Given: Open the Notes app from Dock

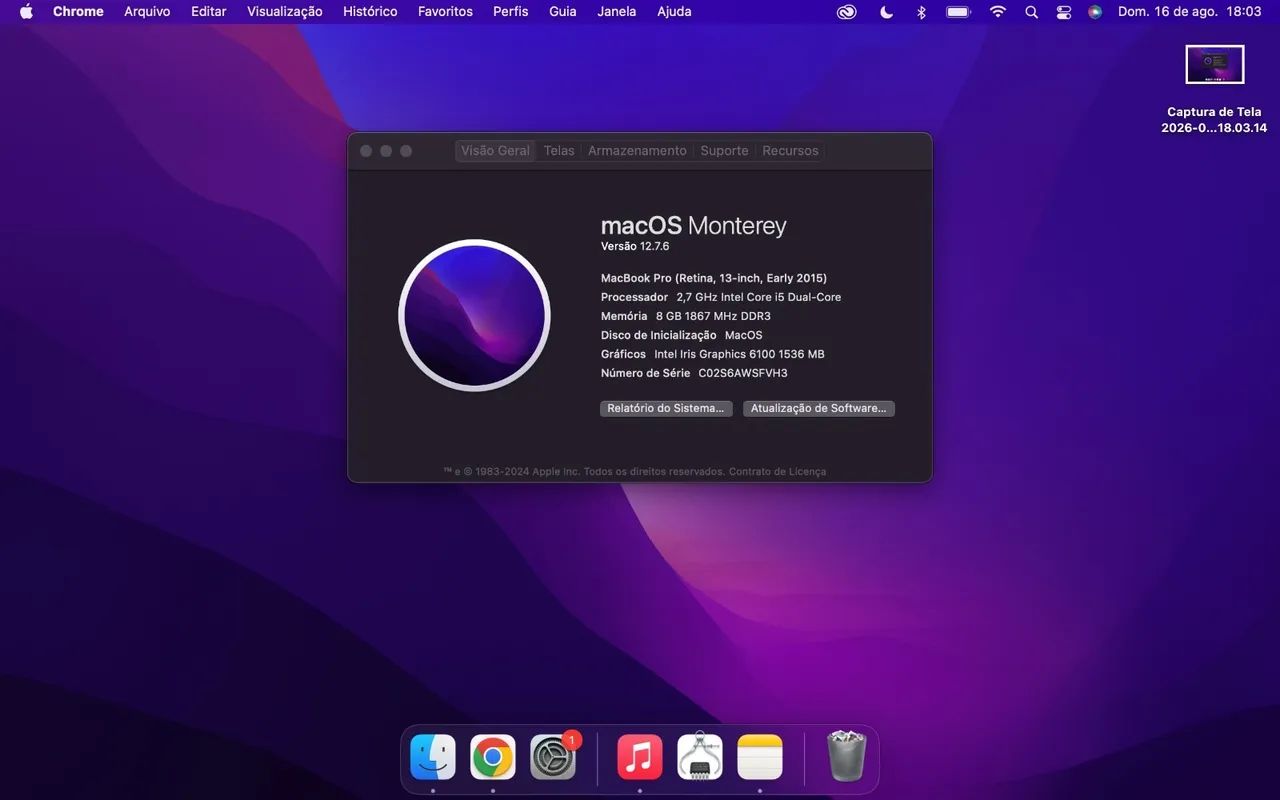Looking at the screenshot, I should [x=760, y=757].
